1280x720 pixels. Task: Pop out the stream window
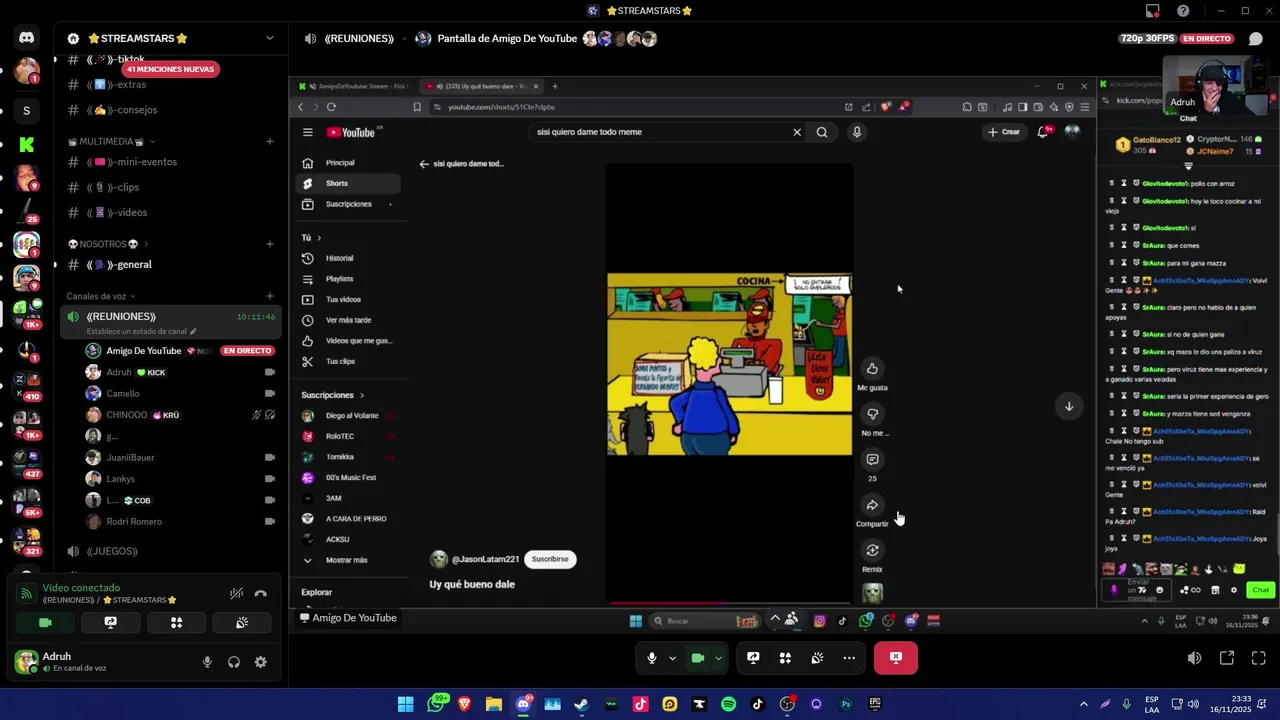click(1227, 658)
